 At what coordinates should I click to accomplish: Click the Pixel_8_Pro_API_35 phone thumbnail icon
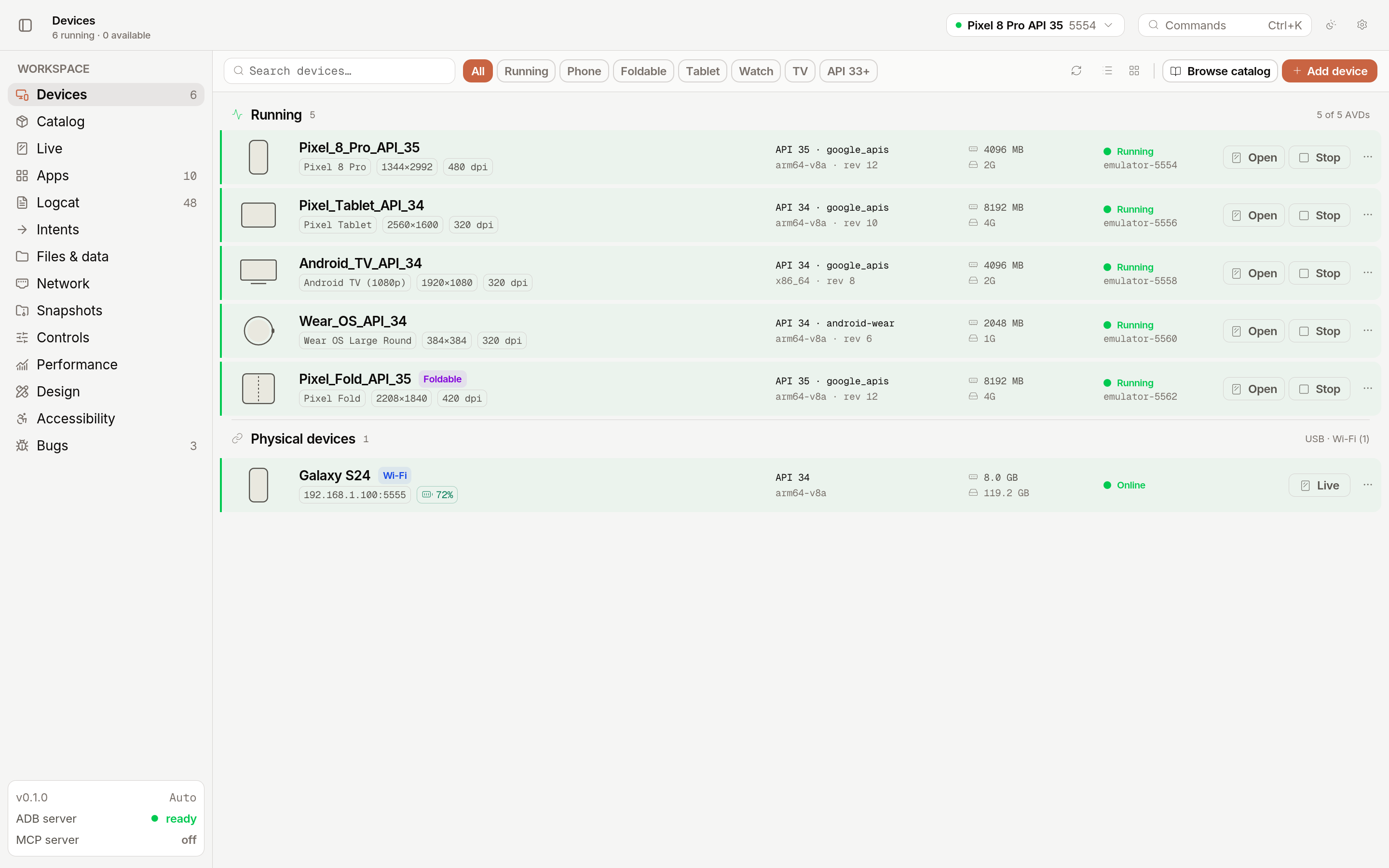pyautogui.click(x=259, y=157)
